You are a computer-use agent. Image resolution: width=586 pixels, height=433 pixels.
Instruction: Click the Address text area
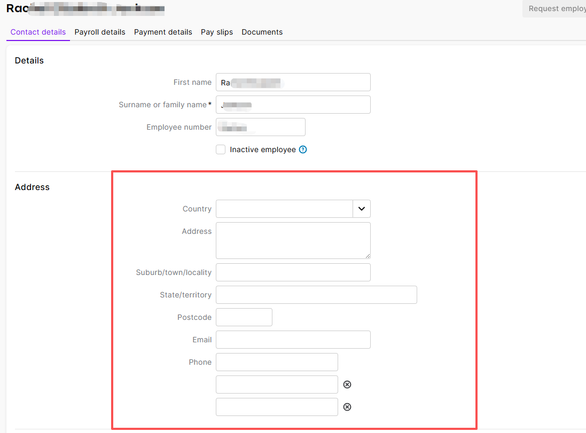coord(293,241)
